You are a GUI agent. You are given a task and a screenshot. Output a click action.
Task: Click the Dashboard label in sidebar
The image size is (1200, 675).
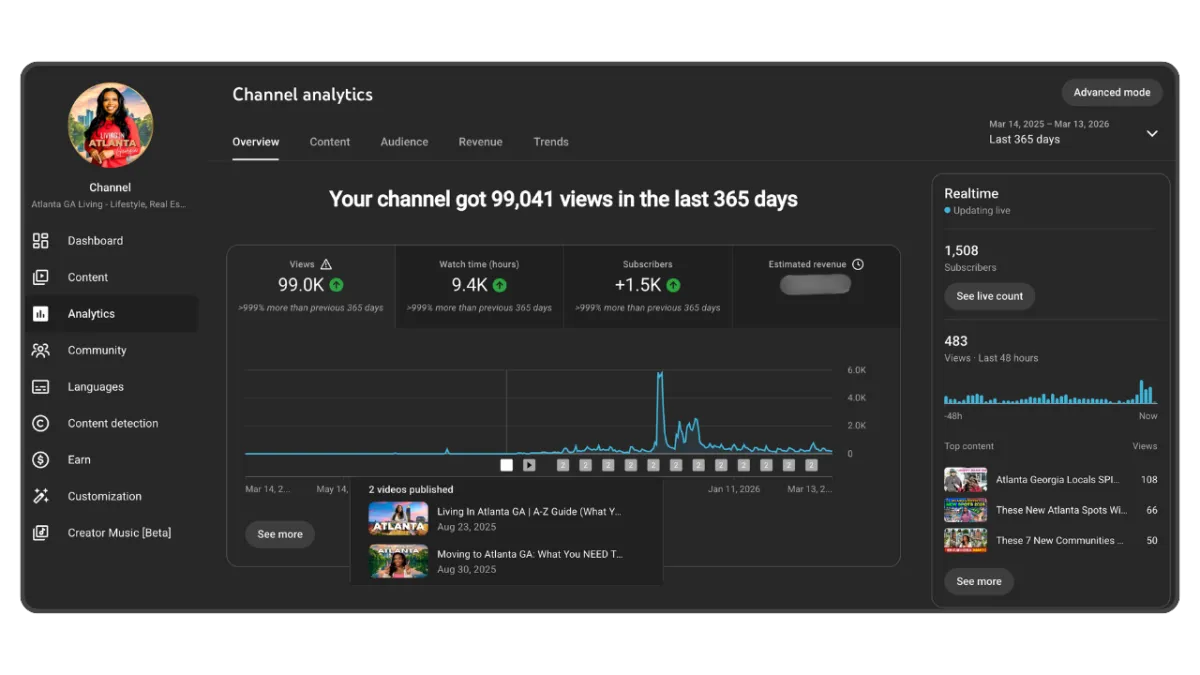(95, 241)
